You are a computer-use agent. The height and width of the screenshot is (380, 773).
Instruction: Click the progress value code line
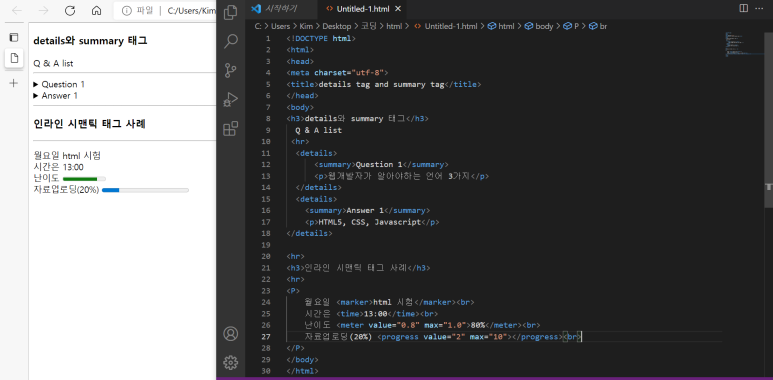pos(444,337)
